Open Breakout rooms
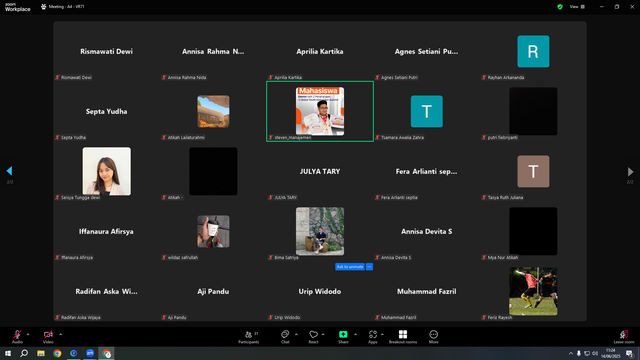Viewport: 640px width, 360px height. [x=403, y=337]
